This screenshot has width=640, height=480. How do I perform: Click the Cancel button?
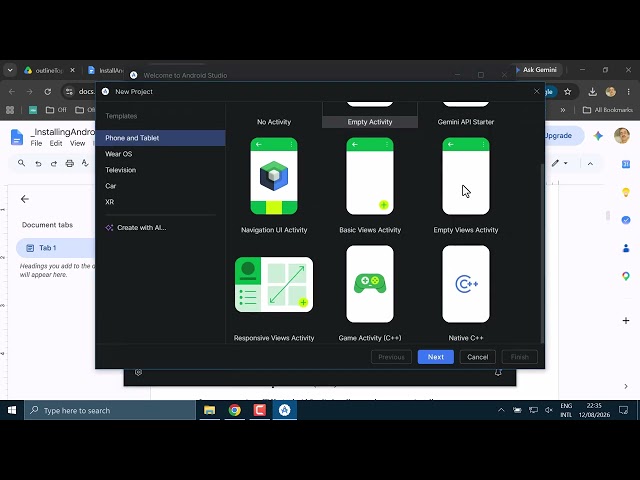[478, 357]
